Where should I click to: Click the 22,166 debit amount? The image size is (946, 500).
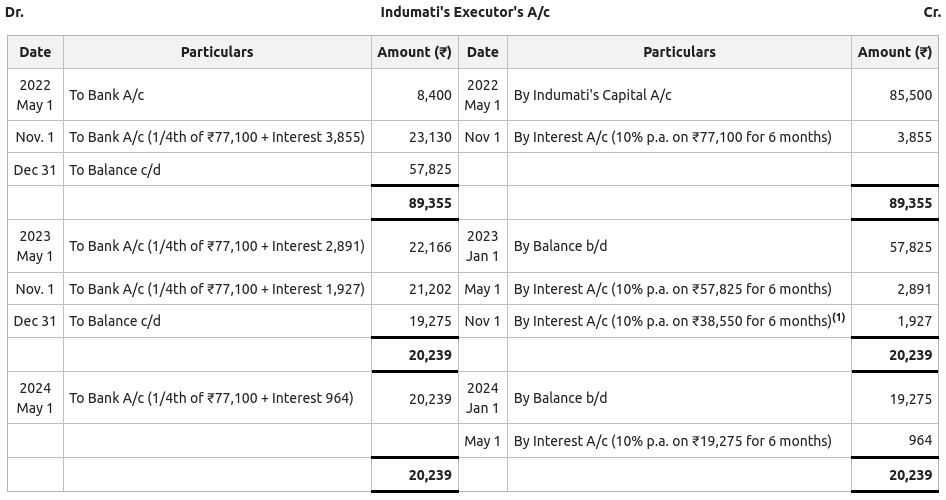[x=430, y=246]
